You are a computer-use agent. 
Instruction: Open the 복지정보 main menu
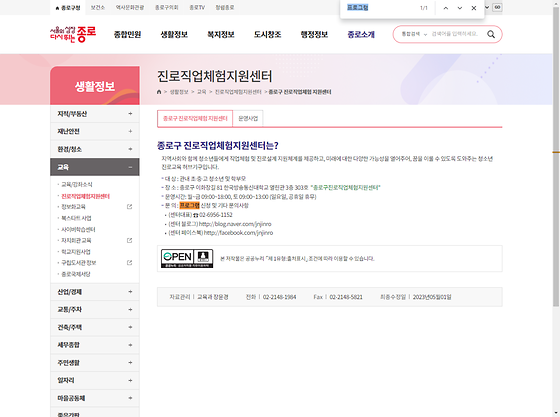[221, 34]
